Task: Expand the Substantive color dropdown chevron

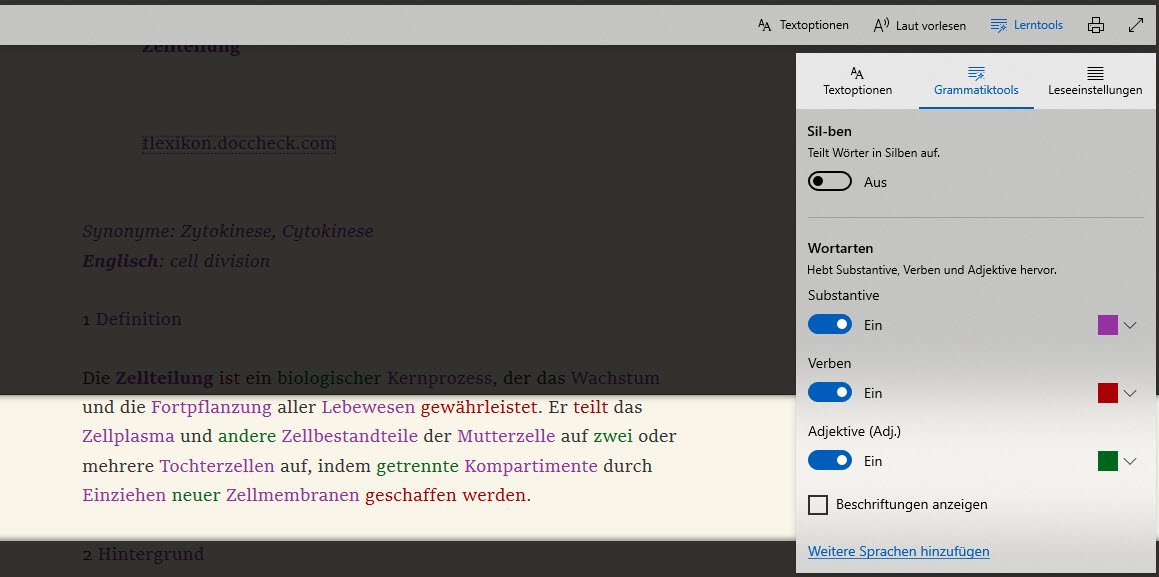Action: pos(1129,325)
